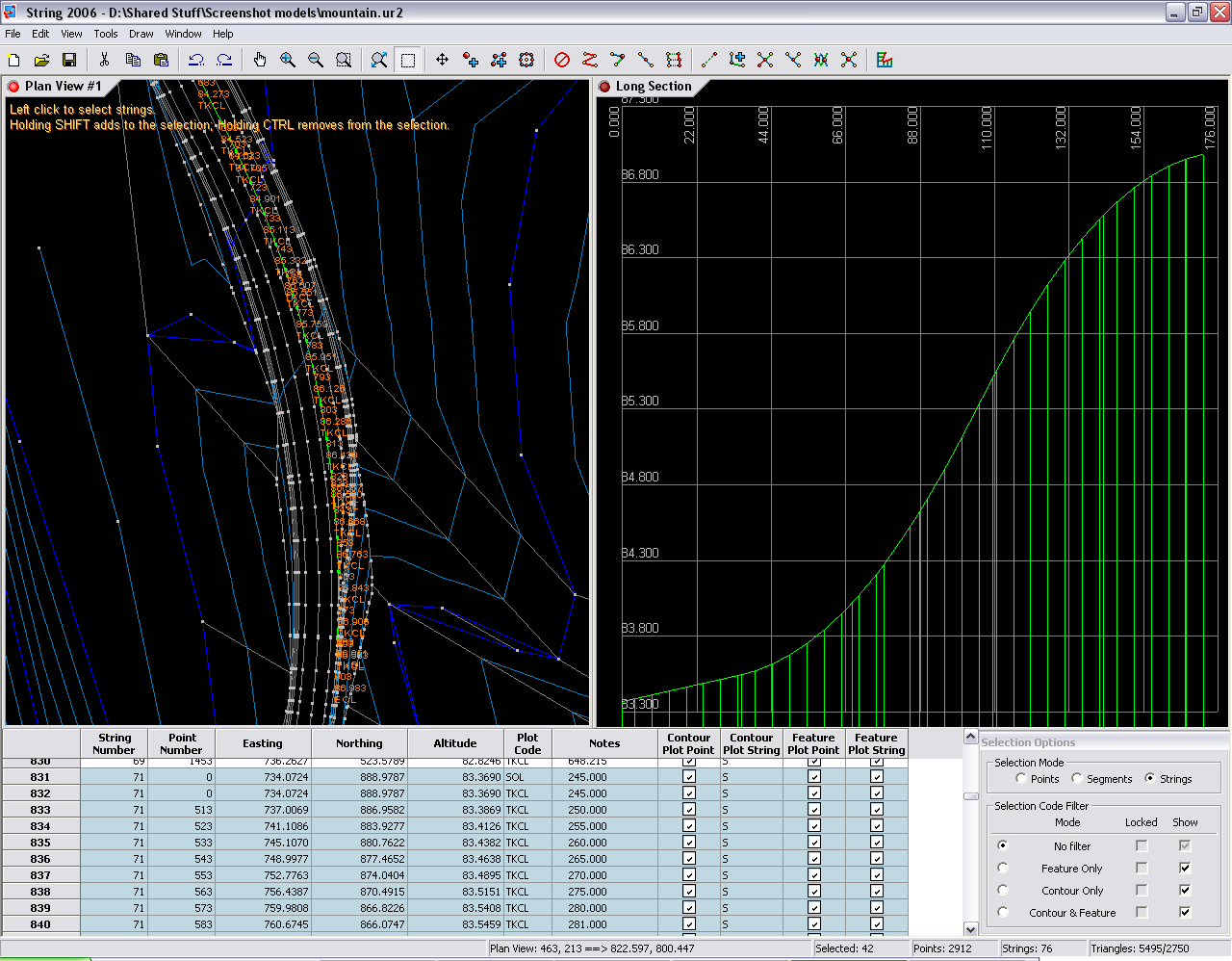Click scroll down arrow beside Selection Options
The image size is (1232, 961).
[970, 929]
